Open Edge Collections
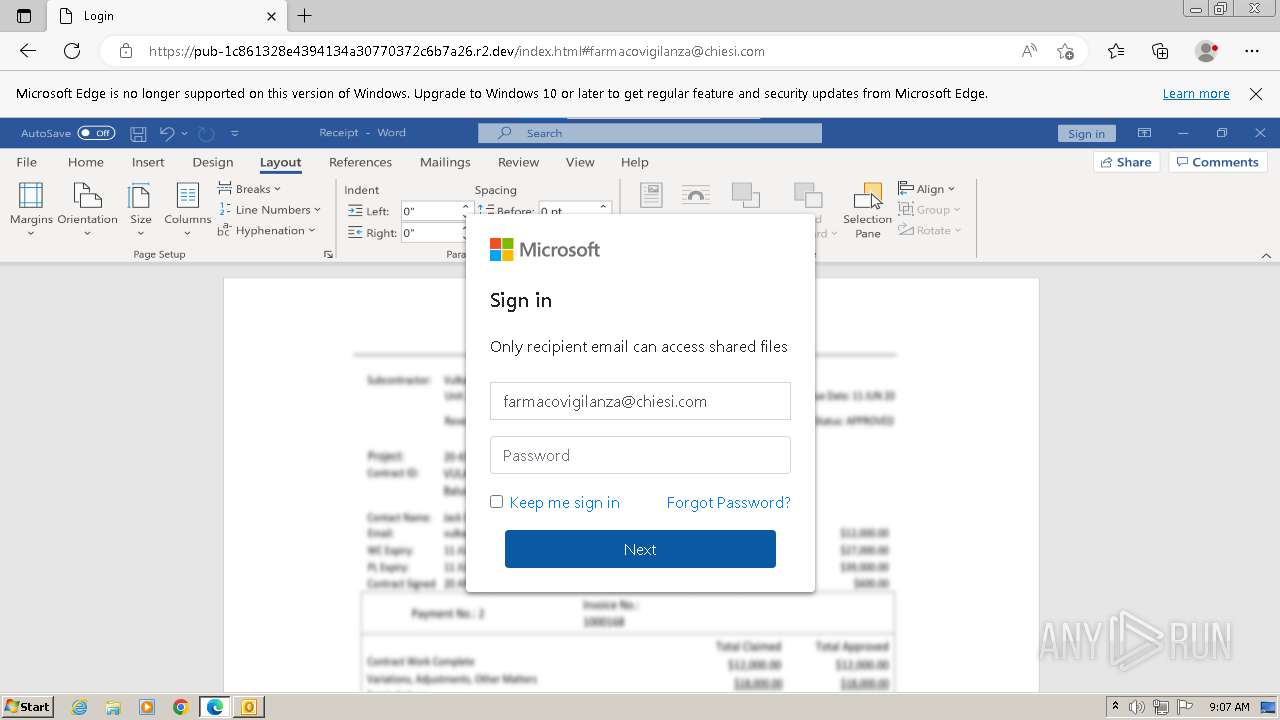 (1160, 51)
